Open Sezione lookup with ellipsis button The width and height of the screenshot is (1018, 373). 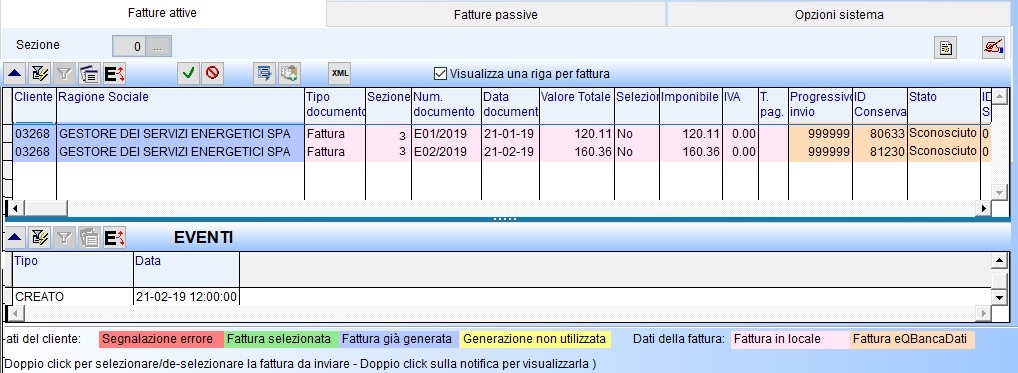coord(159,46)
